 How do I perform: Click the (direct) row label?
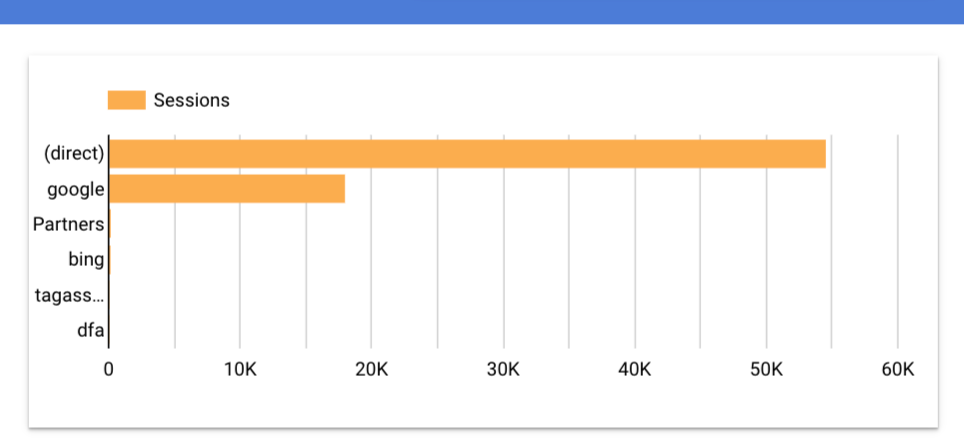click(x=74, y=154)
